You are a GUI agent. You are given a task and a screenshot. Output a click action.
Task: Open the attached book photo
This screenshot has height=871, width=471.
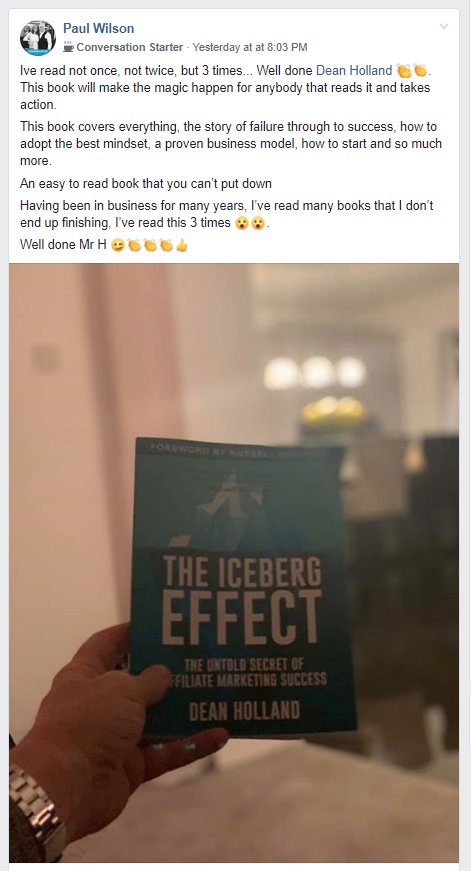[x=234, y=563]
